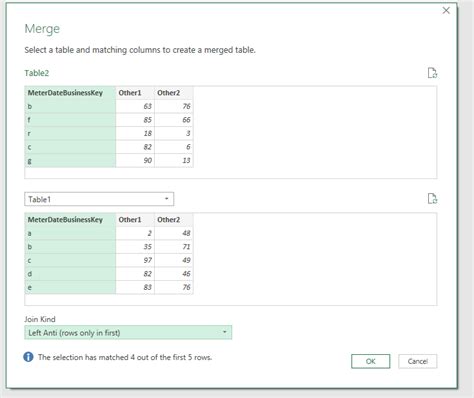Screen dimensions: 474x398
Task: Select the Left Anti join kind box
Action: point(128,332)
